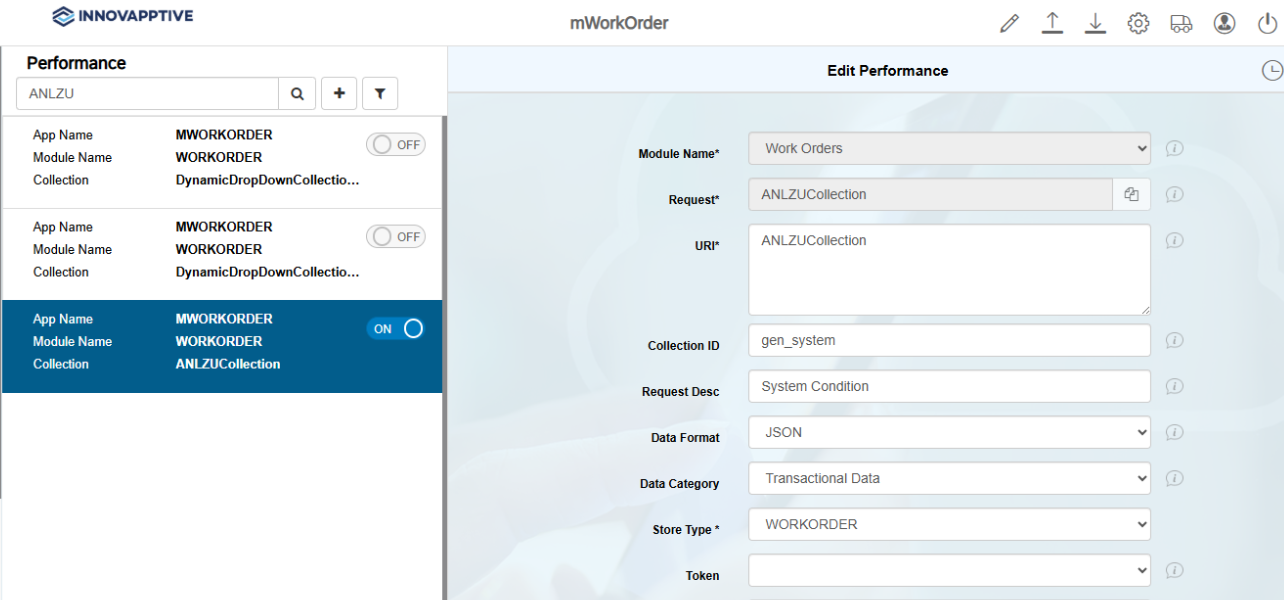Click the Collection ID input field
This screenshot has width=1284, height=600.
(948, 341)
